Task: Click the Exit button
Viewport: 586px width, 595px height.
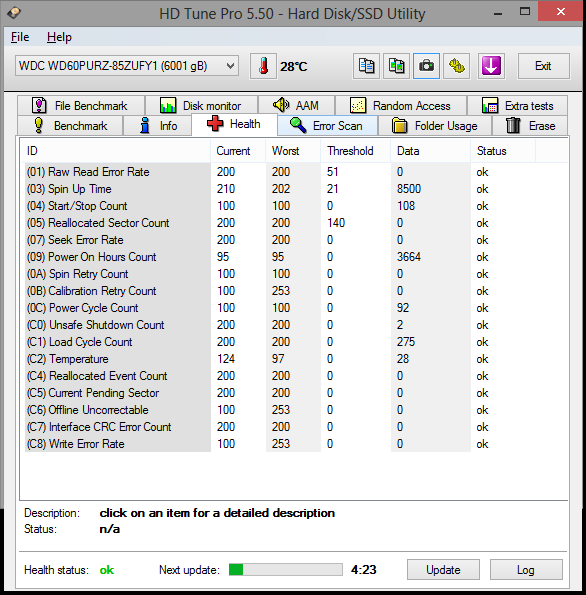Action: point(543,66)
